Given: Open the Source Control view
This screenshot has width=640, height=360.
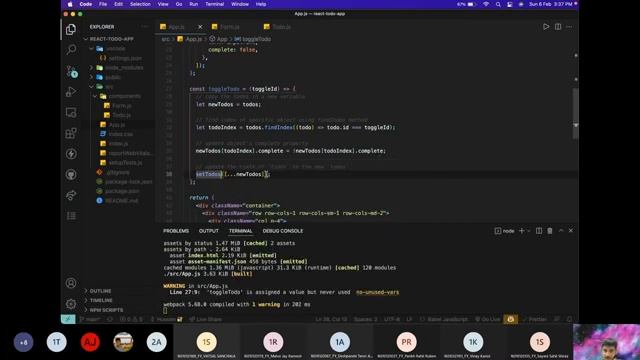Looking at the screenshot, I should [x=71, y=71].
